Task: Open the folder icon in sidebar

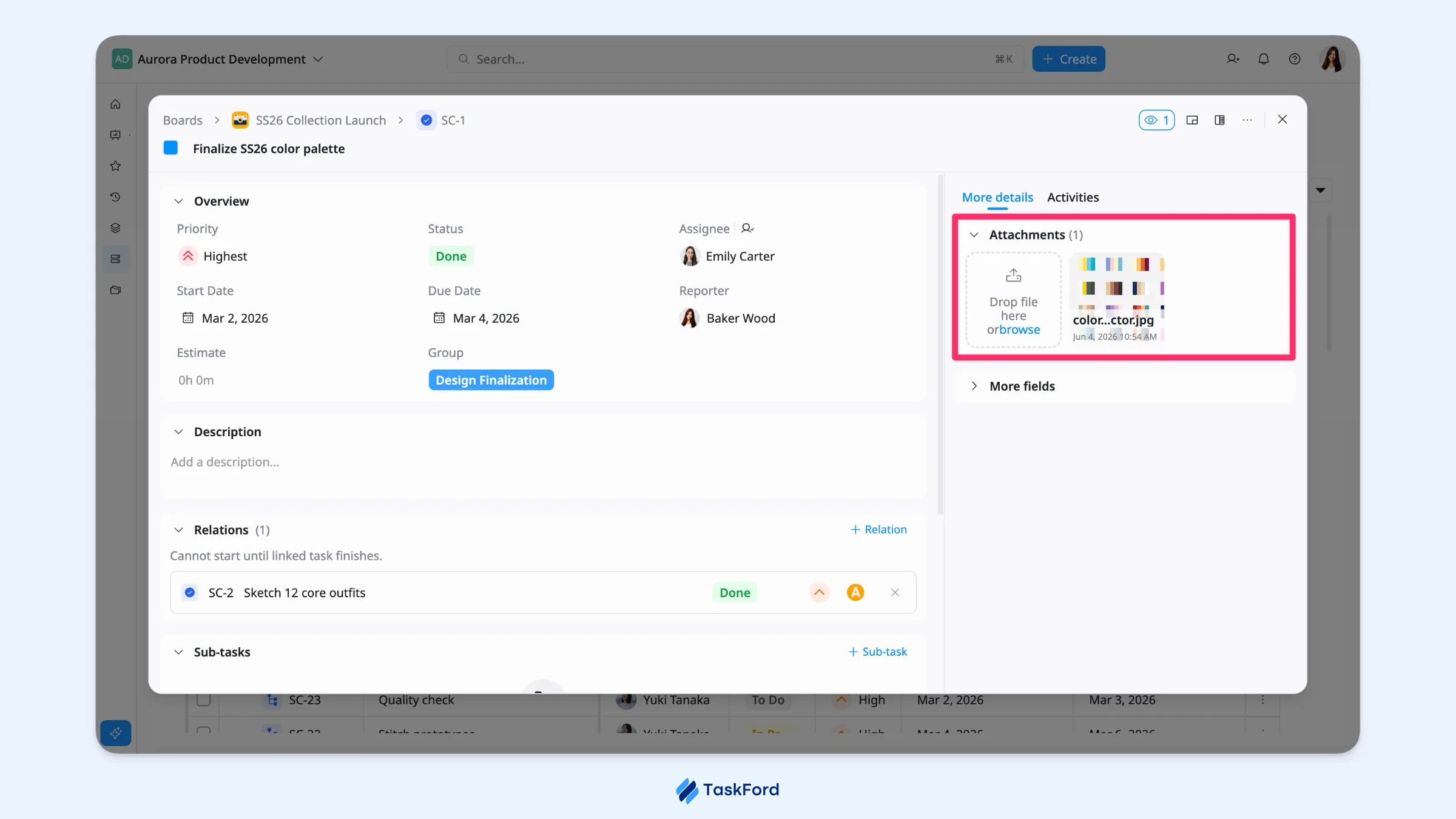Action: [x=115, y=290]
